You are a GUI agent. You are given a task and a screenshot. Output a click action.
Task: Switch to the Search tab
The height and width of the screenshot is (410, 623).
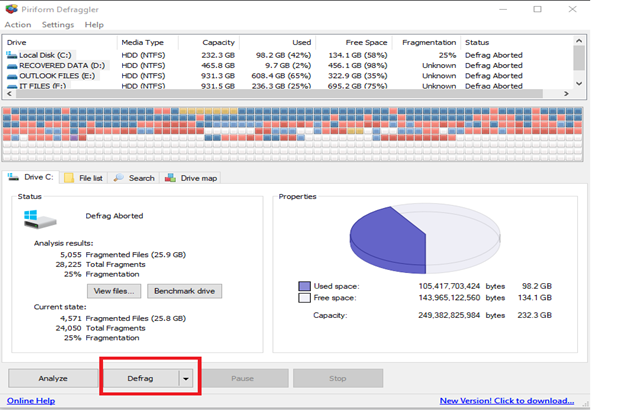point(134,178)
